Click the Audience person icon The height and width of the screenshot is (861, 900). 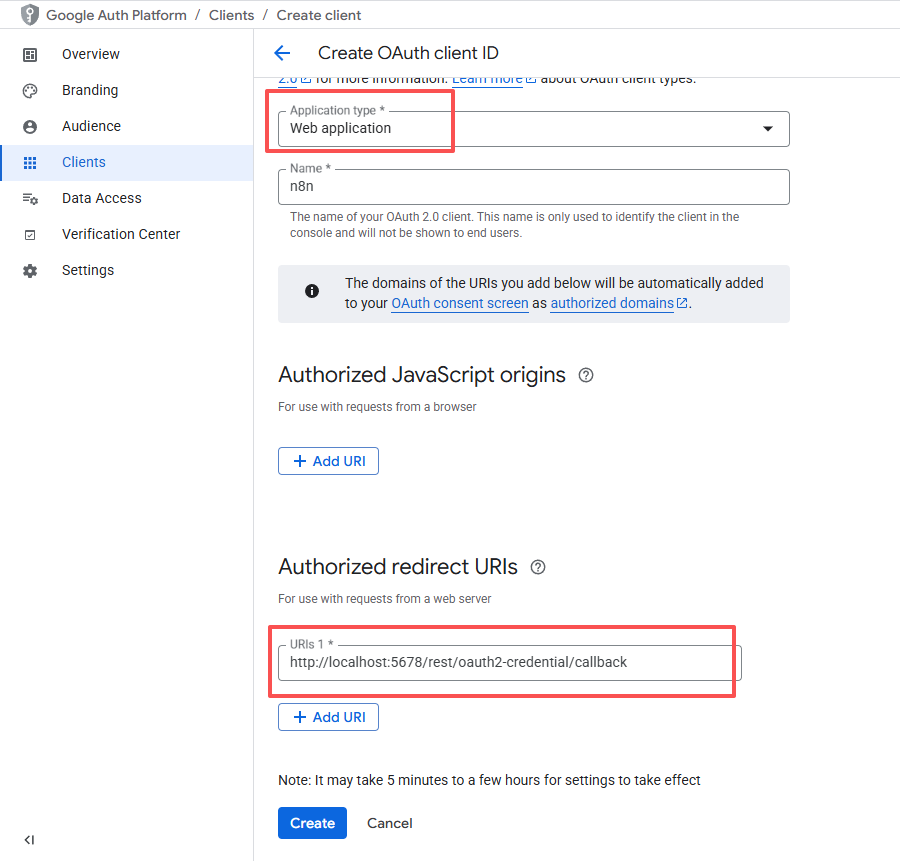[x=30, y=127]
